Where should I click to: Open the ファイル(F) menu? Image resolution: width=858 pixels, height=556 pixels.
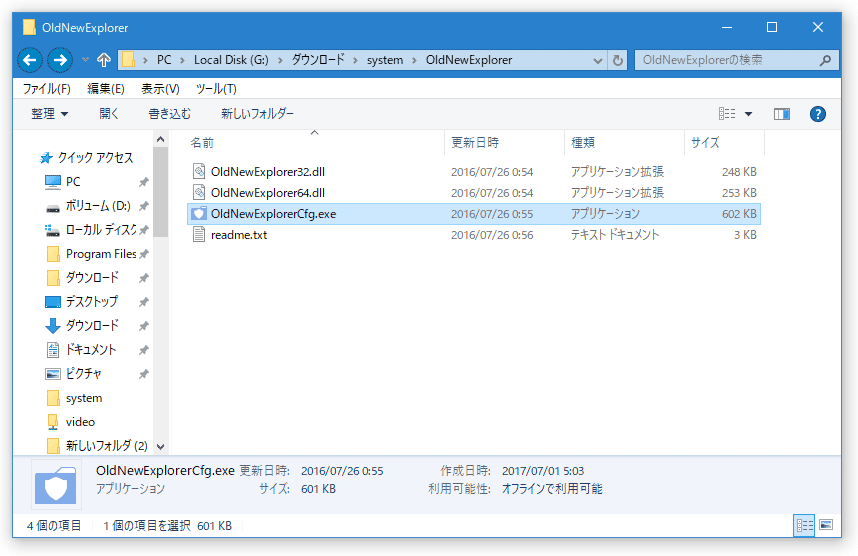tap(47, 89)
